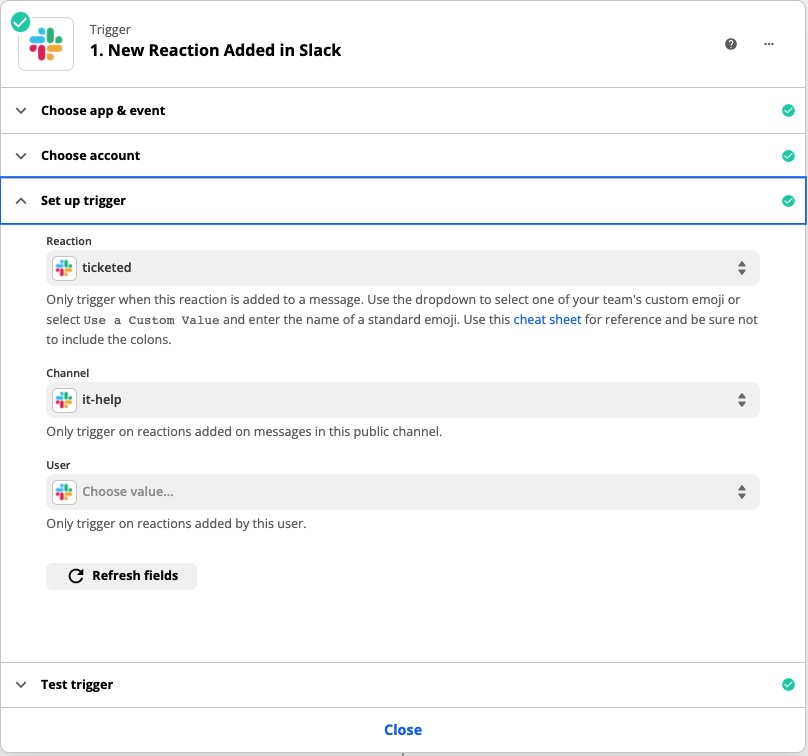Click green checkmark beside Choose account
Screen dimensions: 808x756
click(788, 156)
